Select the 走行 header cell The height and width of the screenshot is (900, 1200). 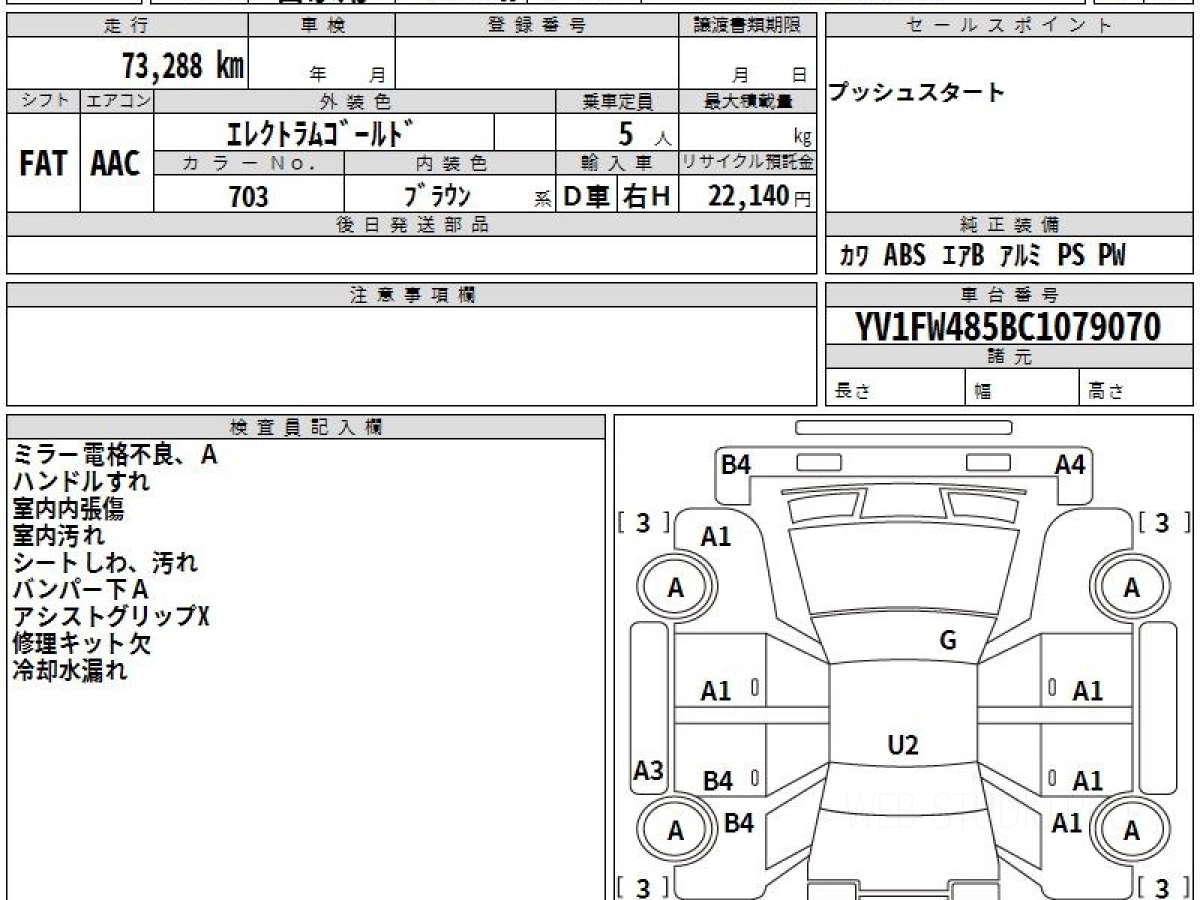[127, 26]
